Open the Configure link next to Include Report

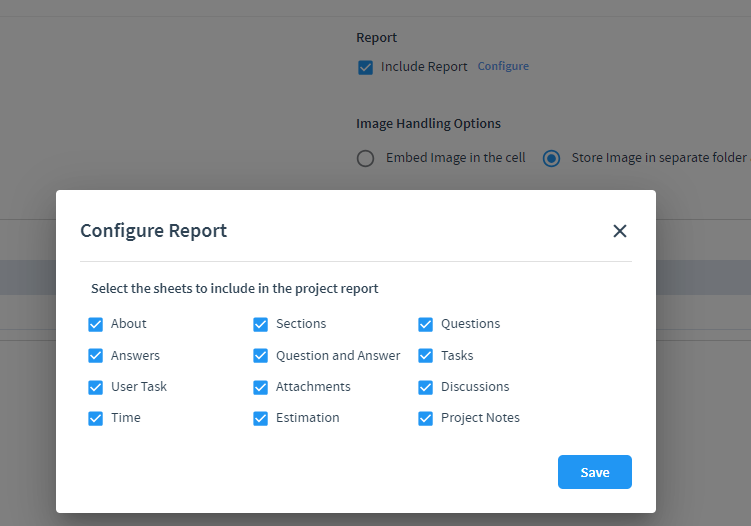click(503, 66)
